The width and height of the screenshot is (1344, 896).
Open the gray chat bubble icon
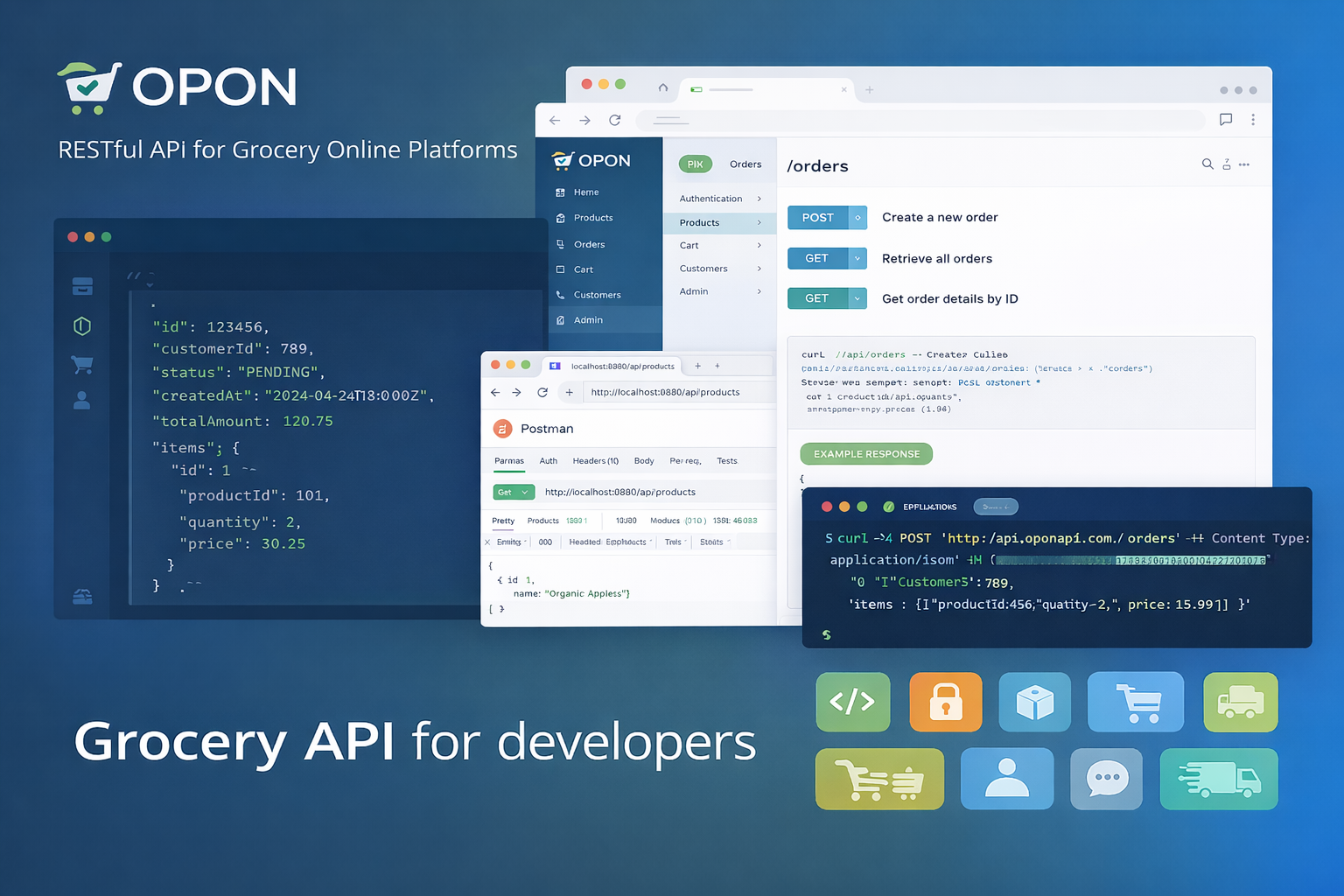point(1106,779)
